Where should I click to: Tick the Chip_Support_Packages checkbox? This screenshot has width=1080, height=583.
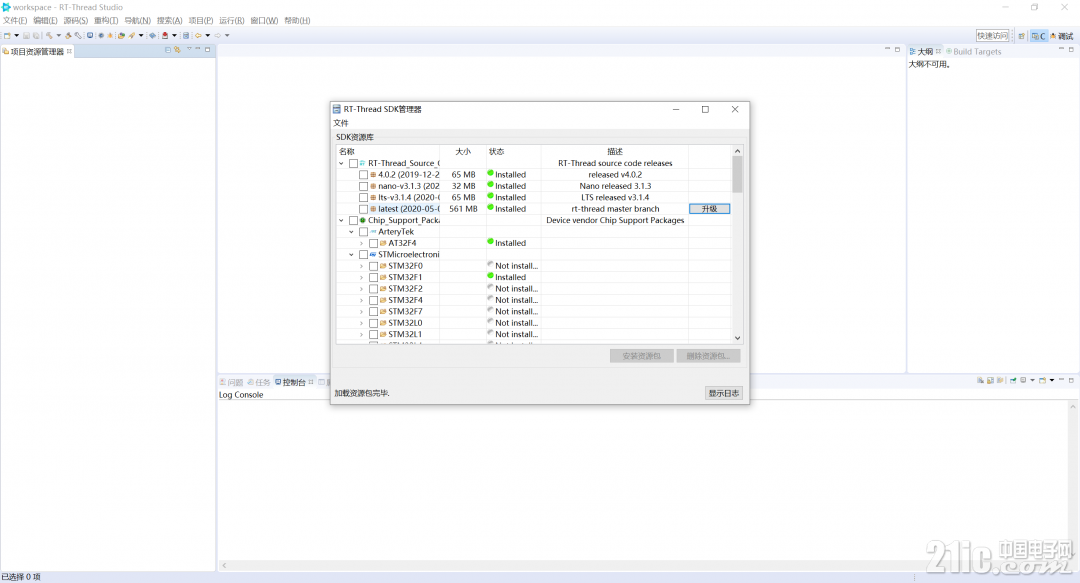pos(353,221)
